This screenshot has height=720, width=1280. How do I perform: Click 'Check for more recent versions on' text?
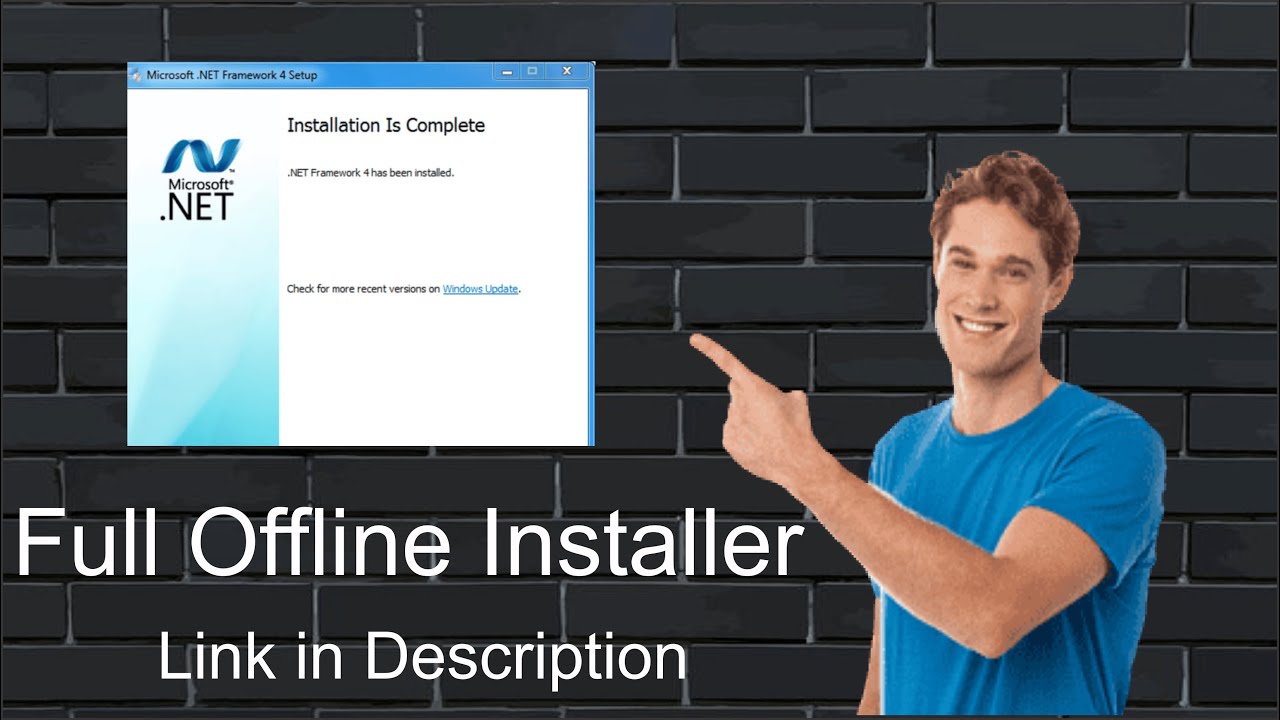click(363, 289)
